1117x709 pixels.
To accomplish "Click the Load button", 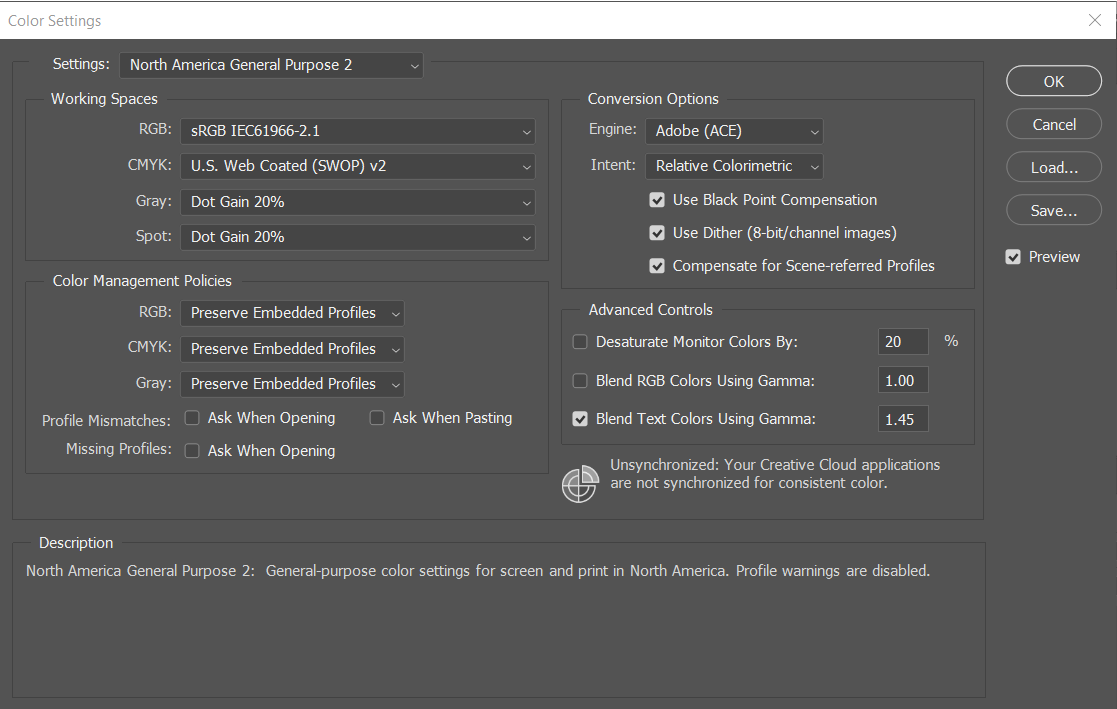I will click(x=1053, y=167).
